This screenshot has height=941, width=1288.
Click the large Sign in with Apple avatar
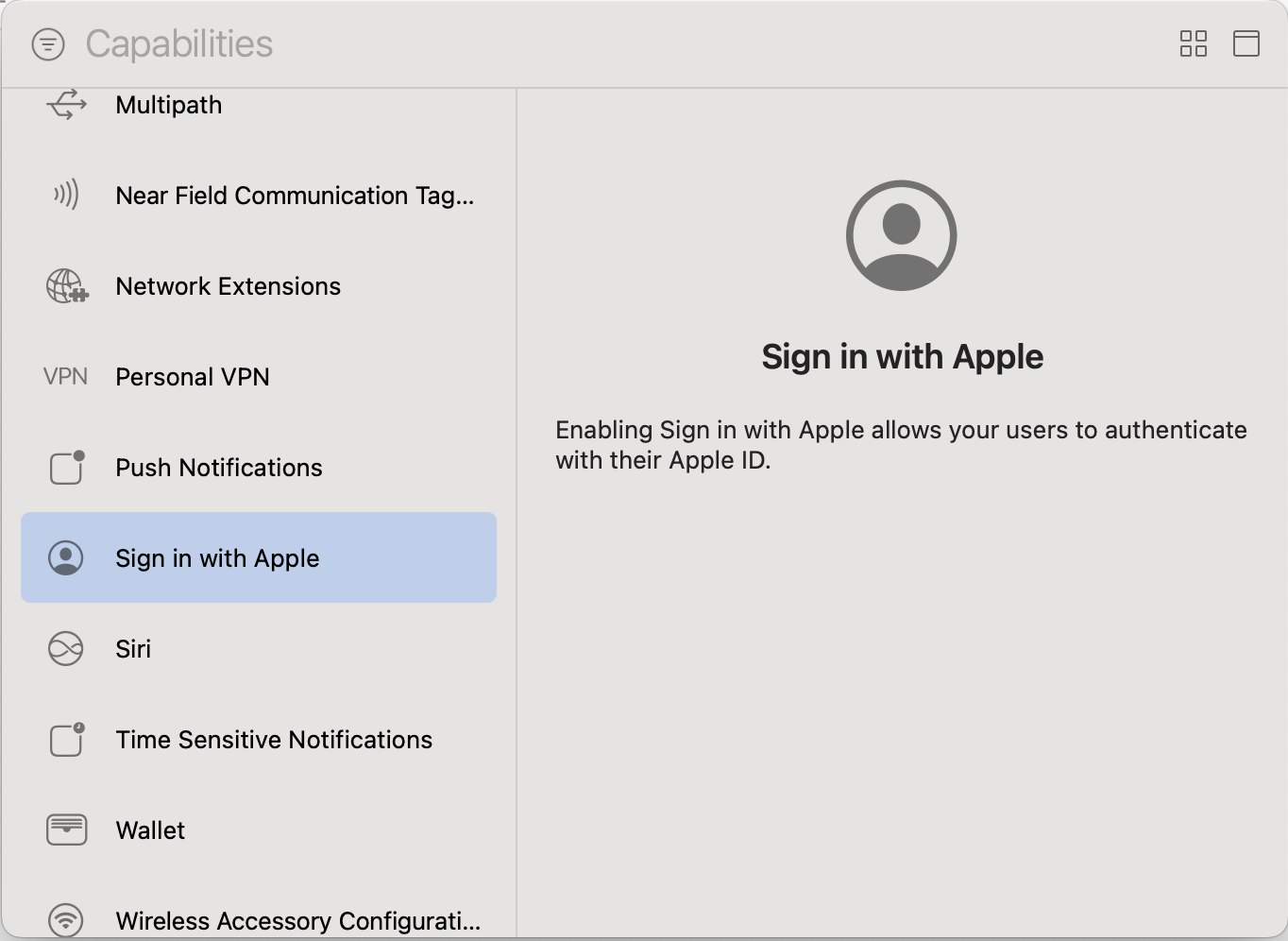pyautogui.click(x=901, y=235)
